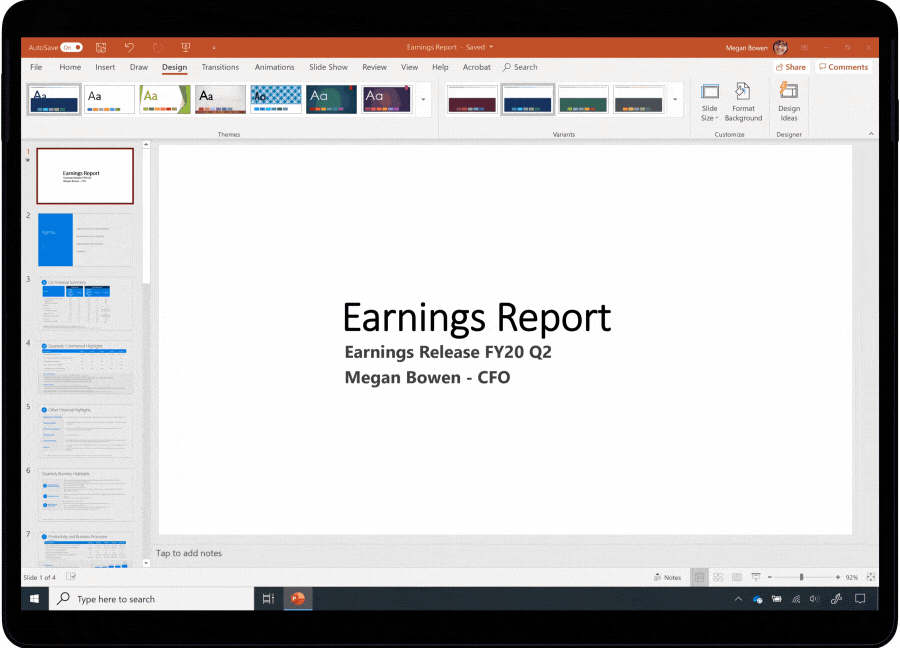Select slide 3 thumbnail in the panel
This screenshot has width=900, height=648.
click(85, 302)
